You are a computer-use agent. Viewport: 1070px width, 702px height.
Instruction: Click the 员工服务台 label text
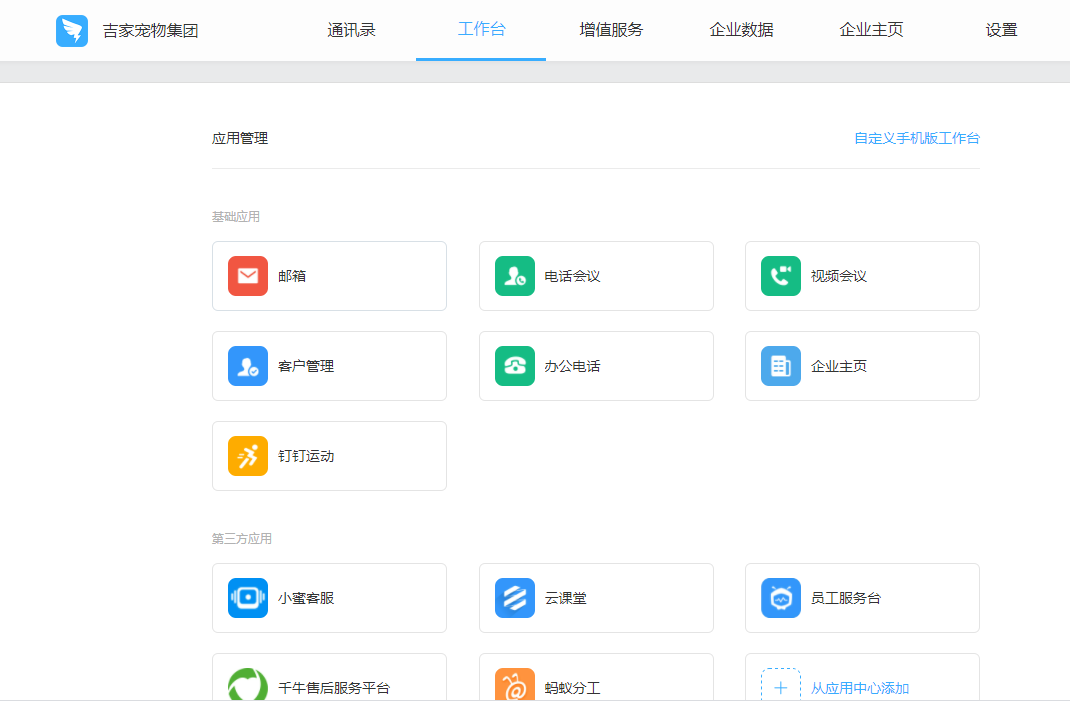[x=845, y=598]
